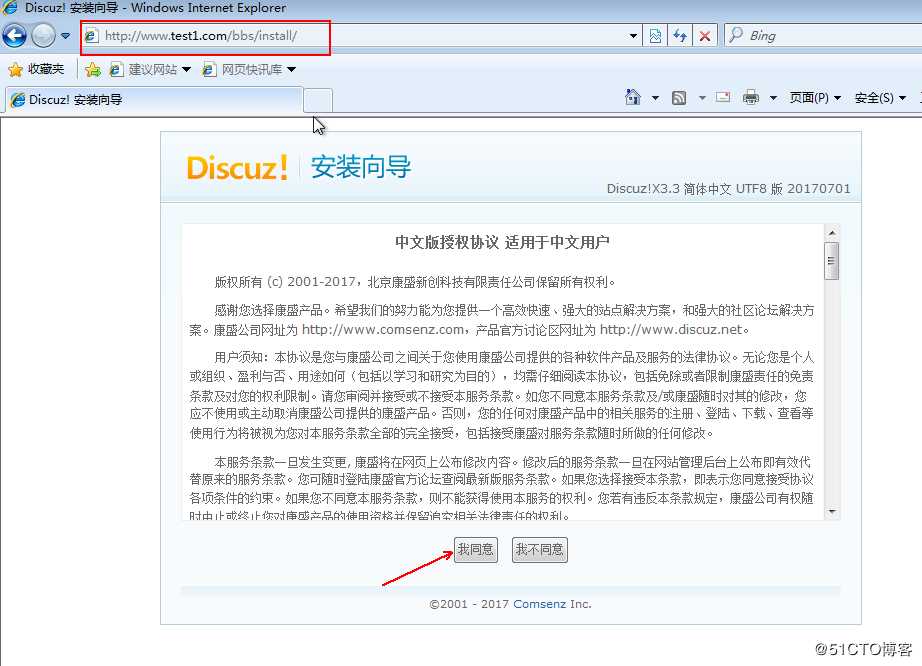Open the 收藏夹 favorites button
This screenshot has width=922, height=666.
click(36, 69)
